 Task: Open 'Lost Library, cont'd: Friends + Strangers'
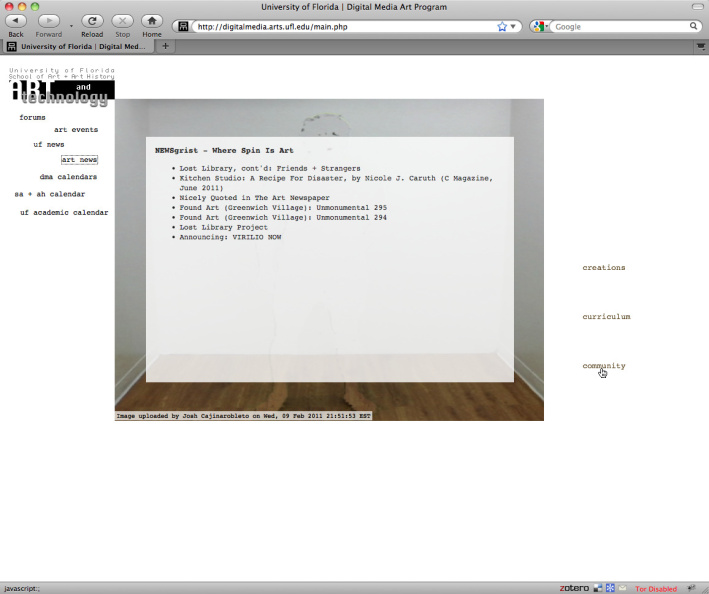click(270, 168)
